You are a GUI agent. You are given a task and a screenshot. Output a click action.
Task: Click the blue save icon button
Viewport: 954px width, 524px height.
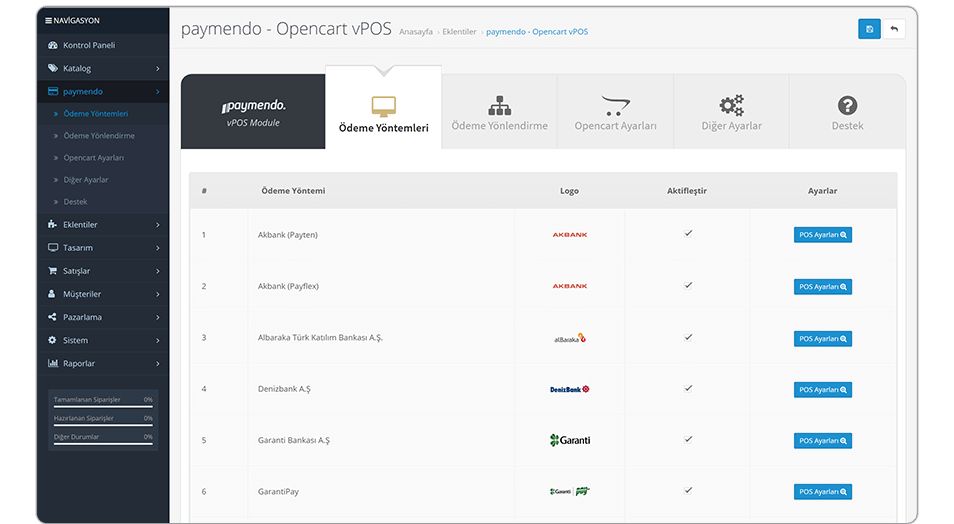pos(869,29)
